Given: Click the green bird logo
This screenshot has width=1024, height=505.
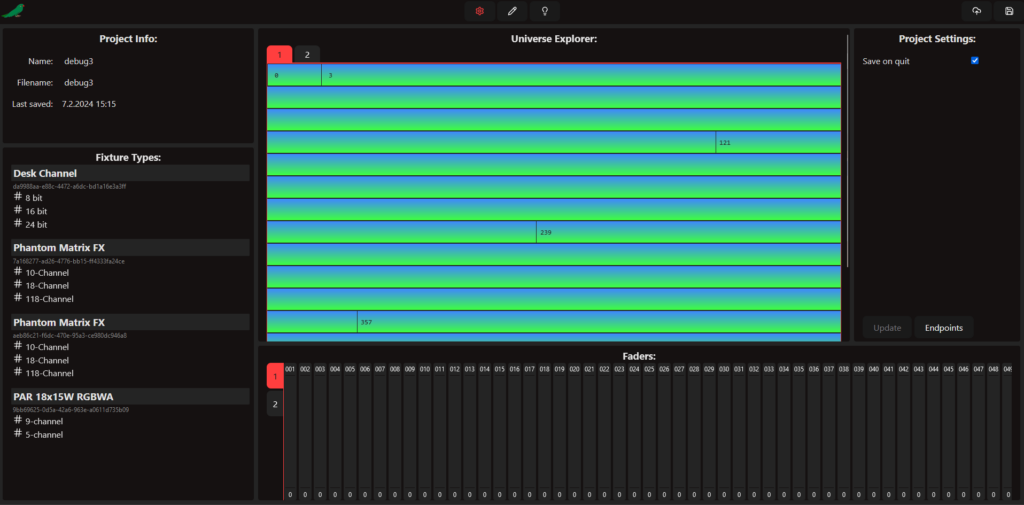Looking at the screenshot, I should [x=13, y=12].
